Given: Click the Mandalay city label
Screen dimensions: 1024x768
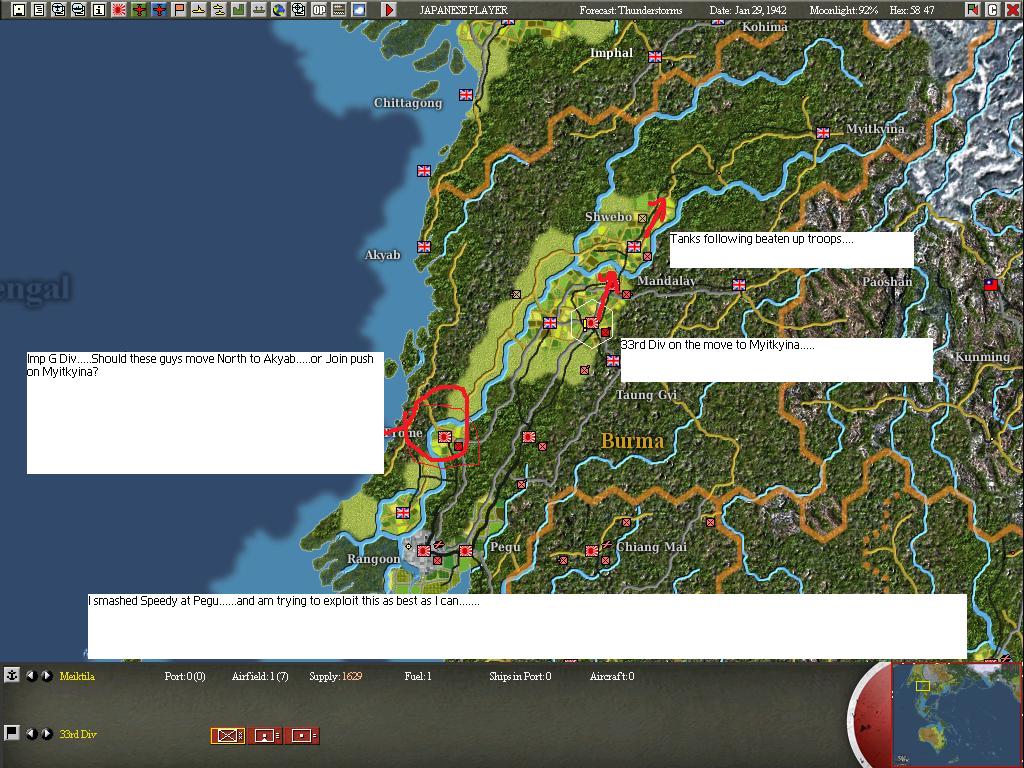Looking at the screenshot, I should point(666,281).
